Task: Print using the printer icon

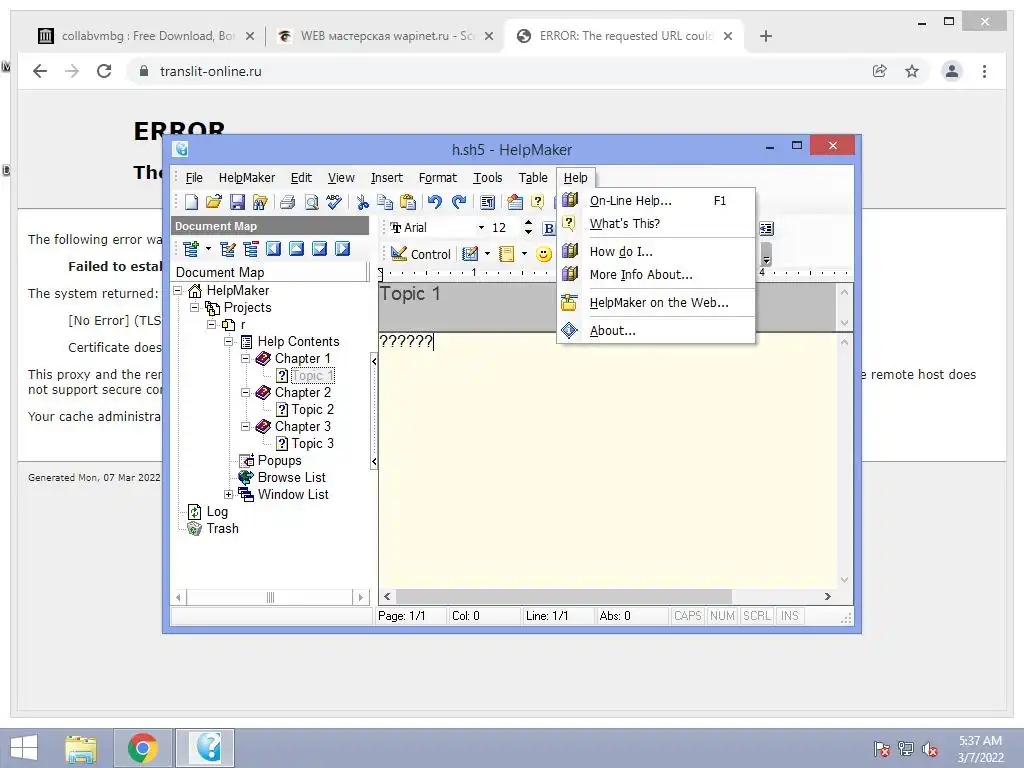Action: [x=287, y=202]
